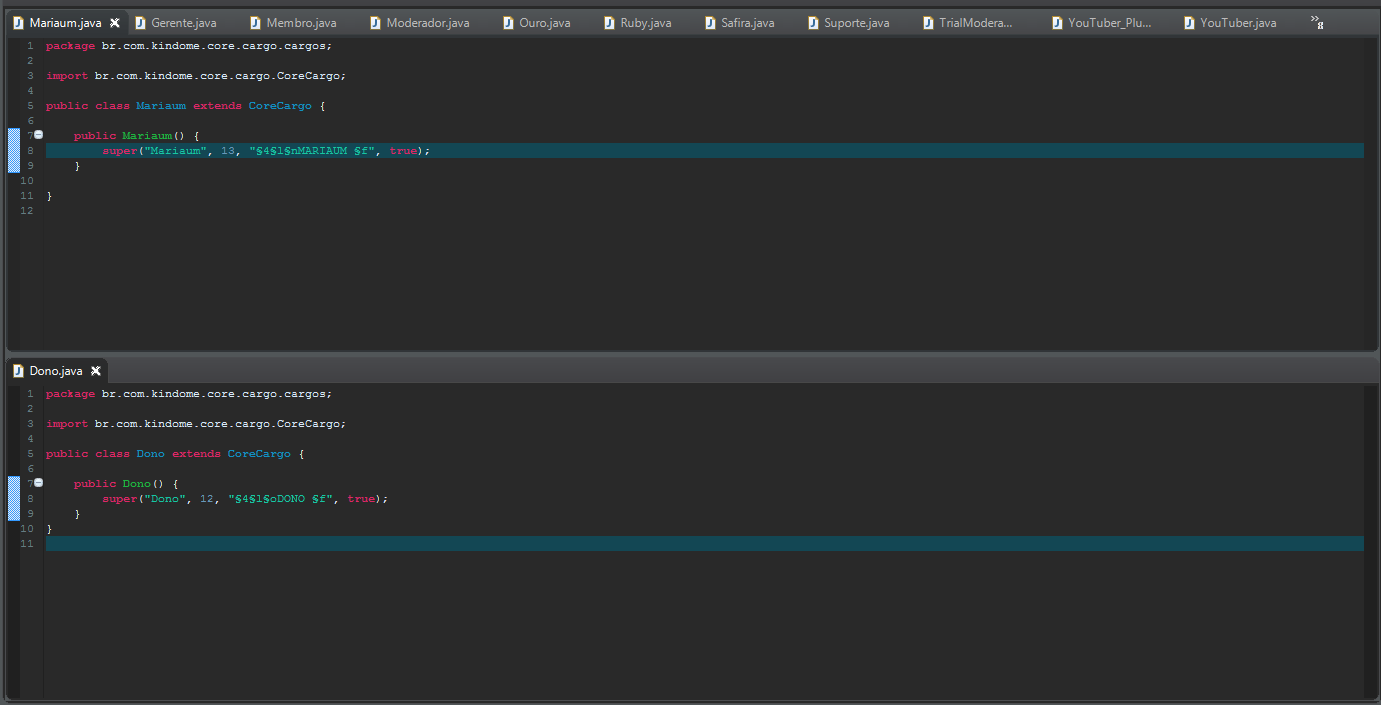1381x705 pixels.
Task: Click the Java file icon on Safira.java tab
Action: point(710,23)
